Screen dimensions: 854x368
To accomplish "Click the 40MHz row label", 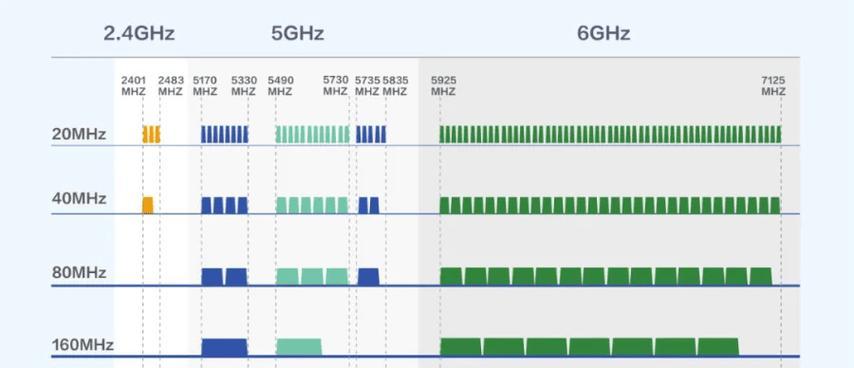I will tap(79, 199).
